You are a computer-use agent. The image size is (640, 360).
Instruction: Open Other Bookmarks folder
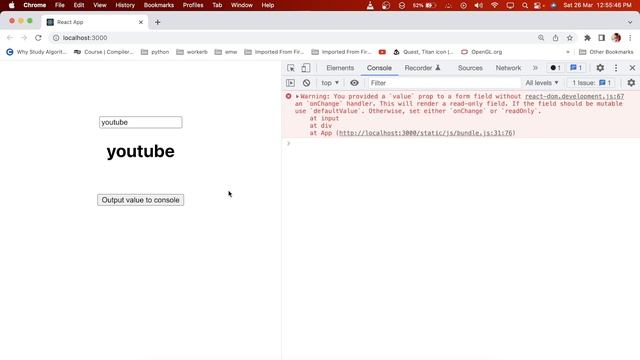606,52
